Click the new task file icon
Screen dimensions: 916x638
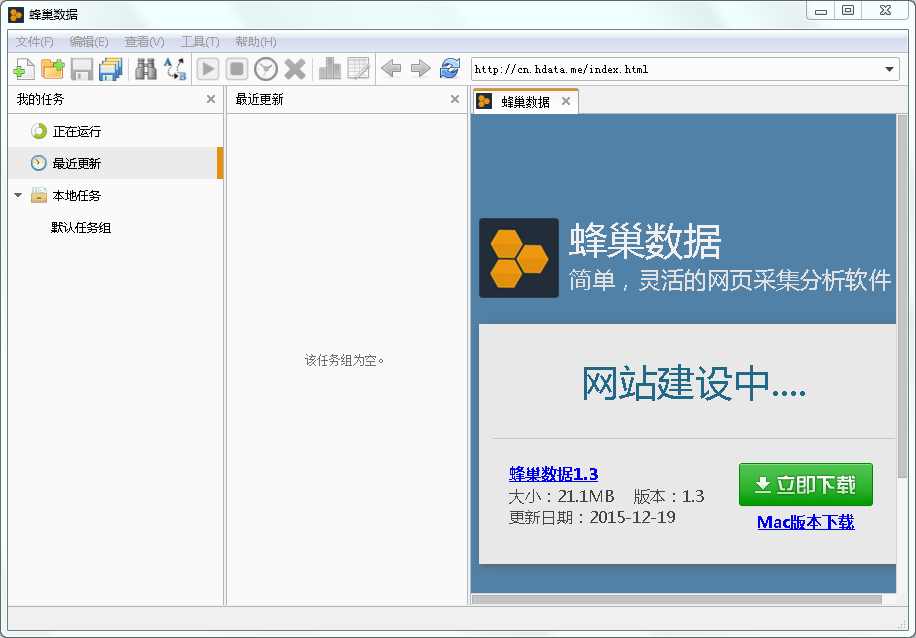point(24,69)
